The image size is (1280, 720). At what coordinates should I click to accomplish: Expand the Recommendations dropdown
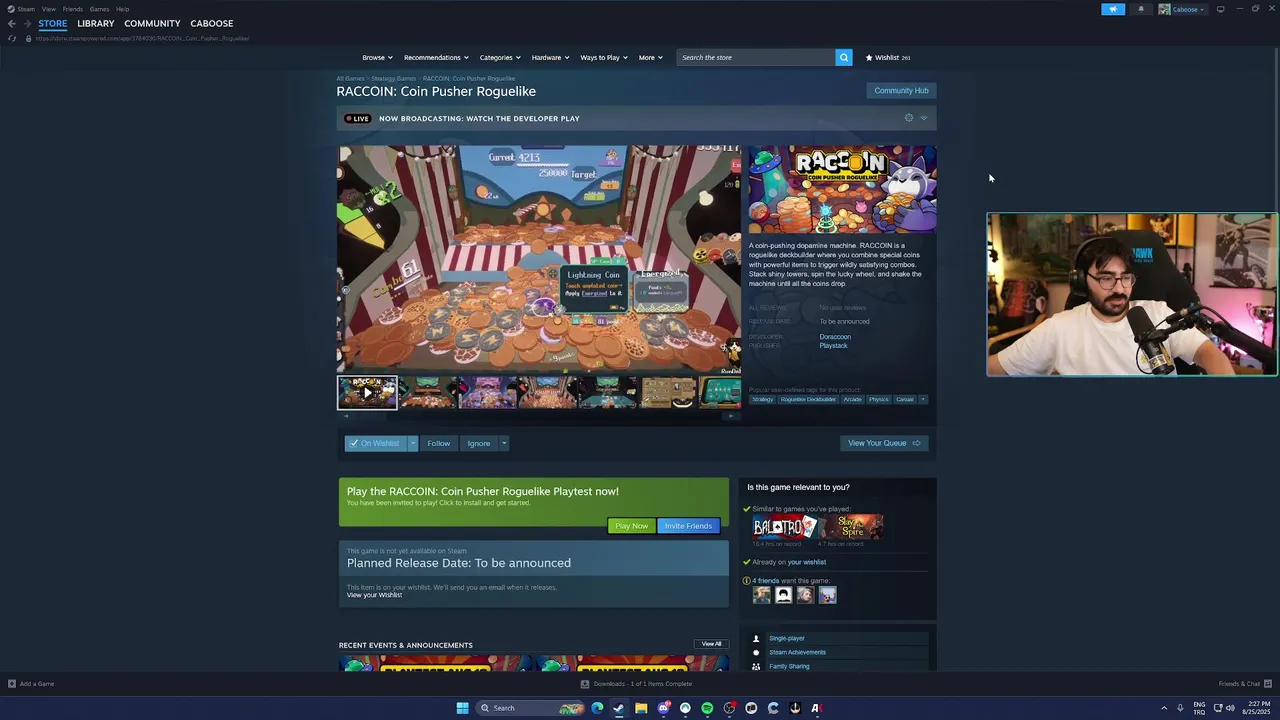[x=436, y=57]
